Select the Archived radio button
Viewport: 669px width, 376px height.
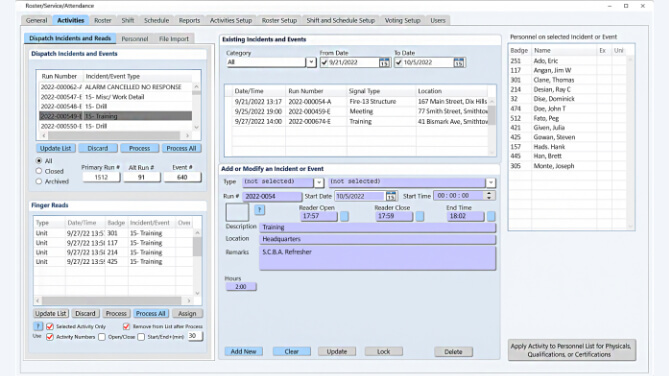[x=39, y=181]
